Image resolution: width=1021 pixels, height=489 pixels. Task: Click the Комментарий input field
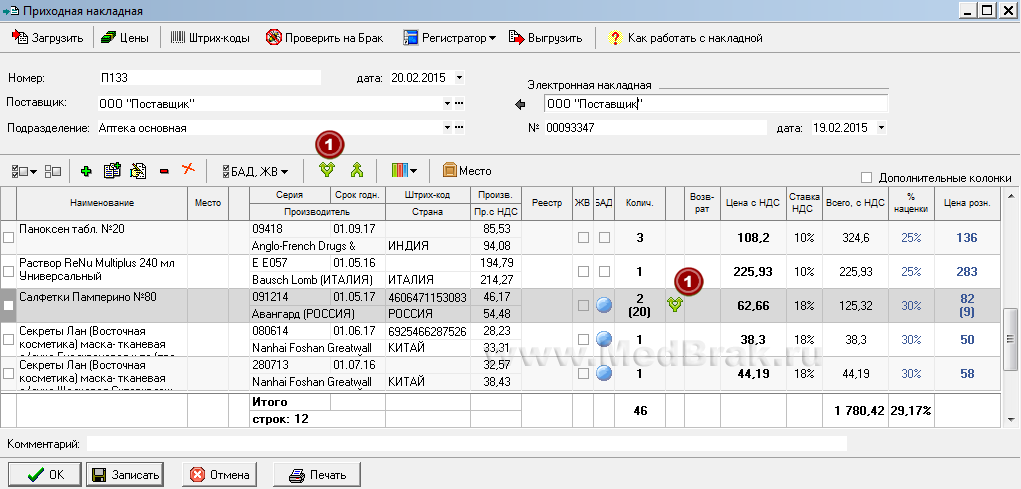tap(466, 444)
